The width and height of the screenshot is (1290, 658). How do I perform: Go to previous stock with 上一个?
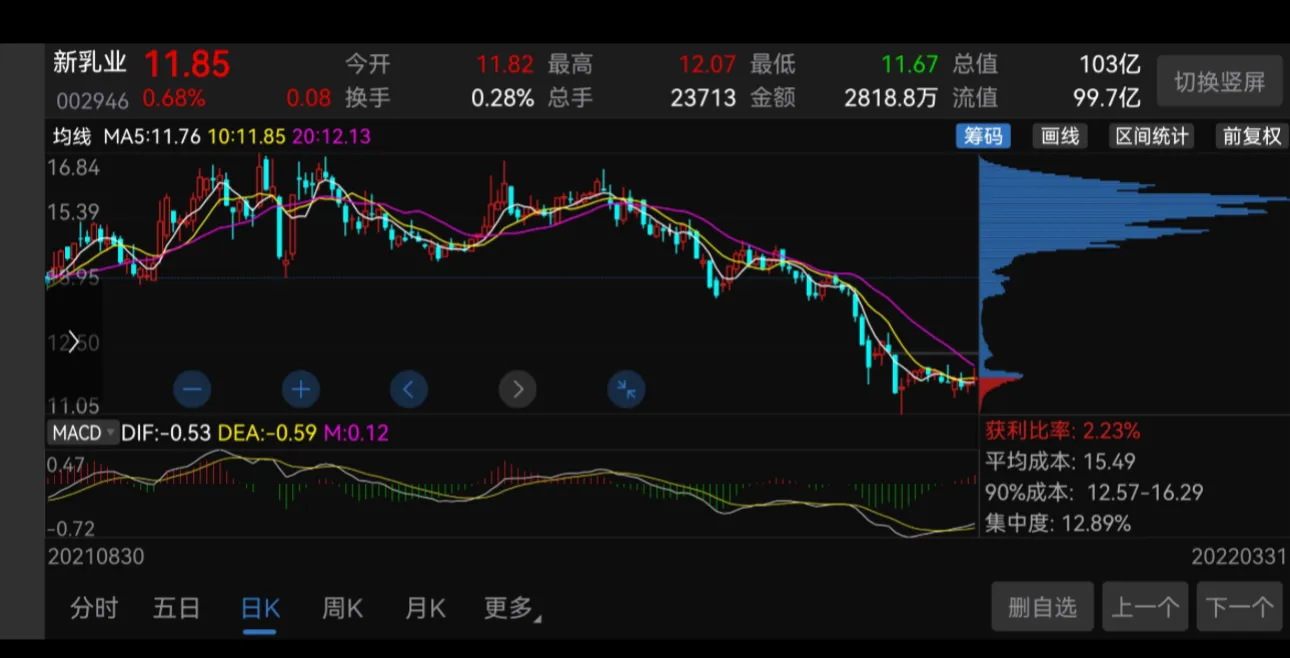pos(1145,606)
